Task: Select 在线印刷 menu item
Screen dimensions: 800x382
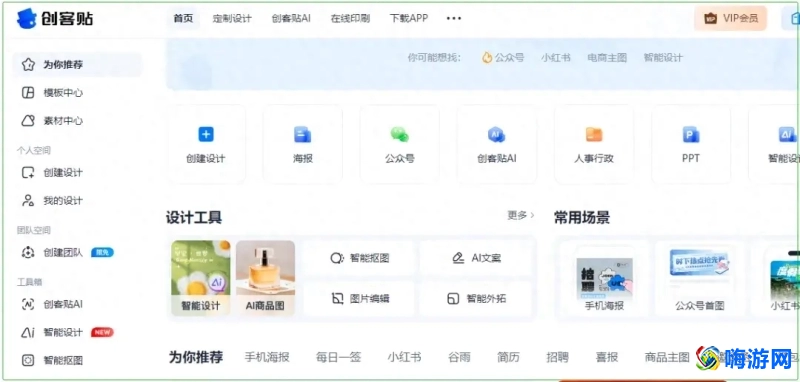Action: 350,18
